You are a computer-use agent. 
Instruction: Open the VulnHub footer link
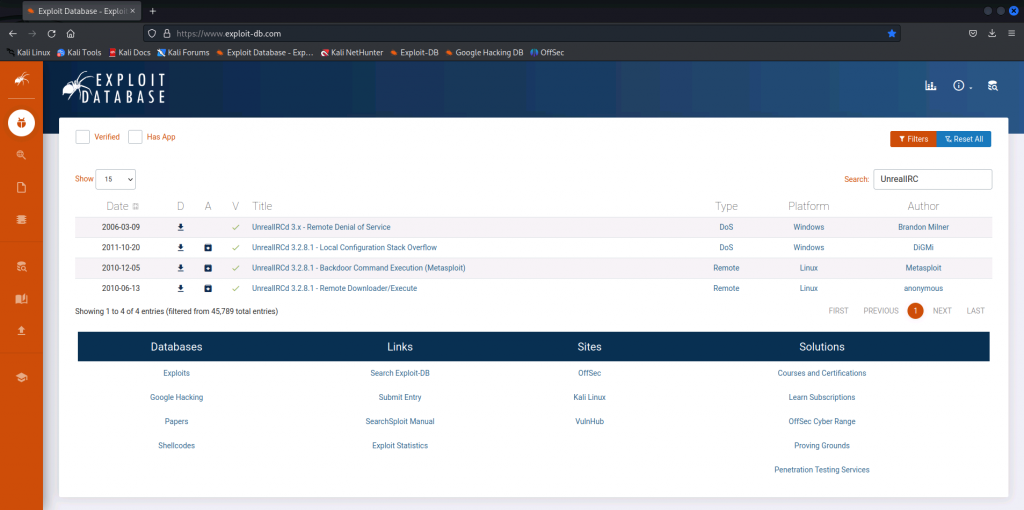pos(589,421)
